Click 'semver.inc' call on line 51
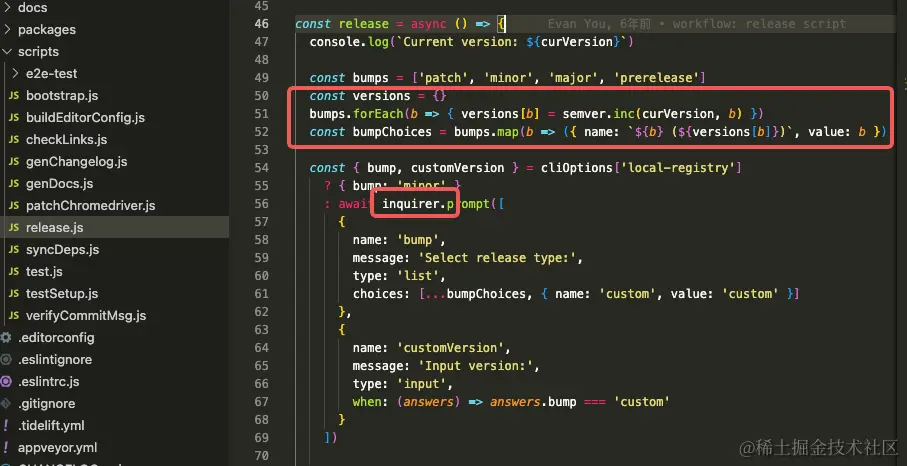This screenshot has height=466, width=907. (x=599, y=113)
